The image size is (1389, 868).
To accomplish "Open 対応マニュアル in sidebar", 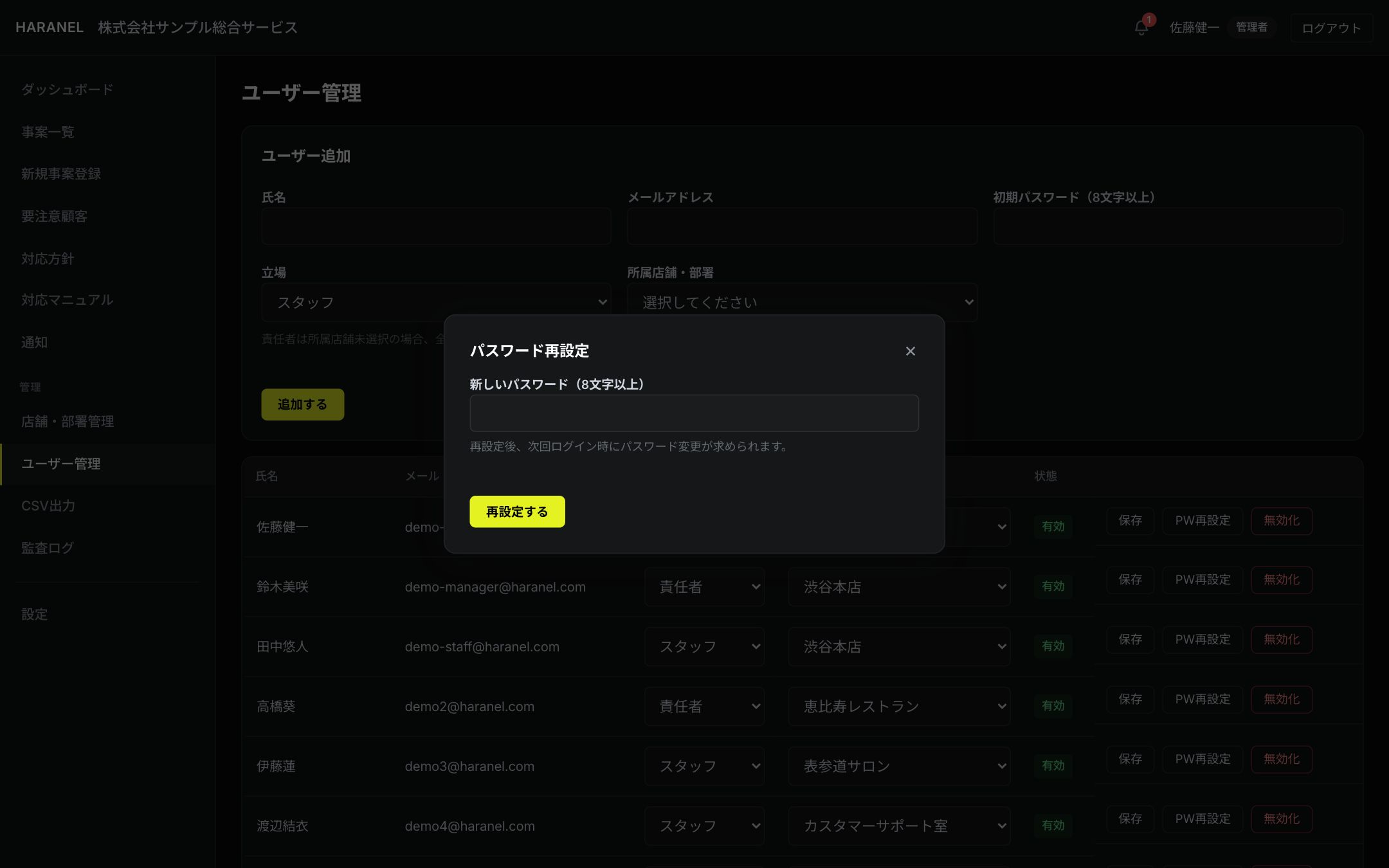I will pos(67,300).
